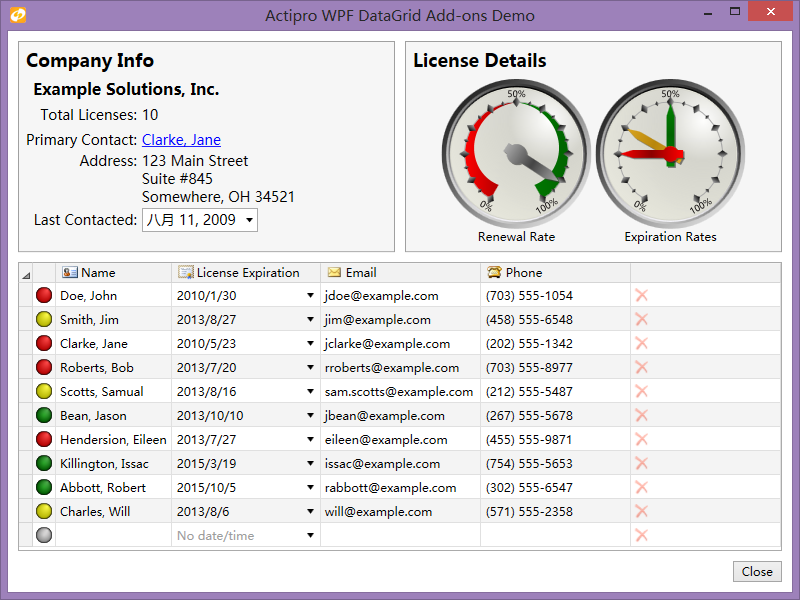Click the sam.scotts@example.com email cell
The width and height of the screenshot is (800, 600).
point(401,391)
